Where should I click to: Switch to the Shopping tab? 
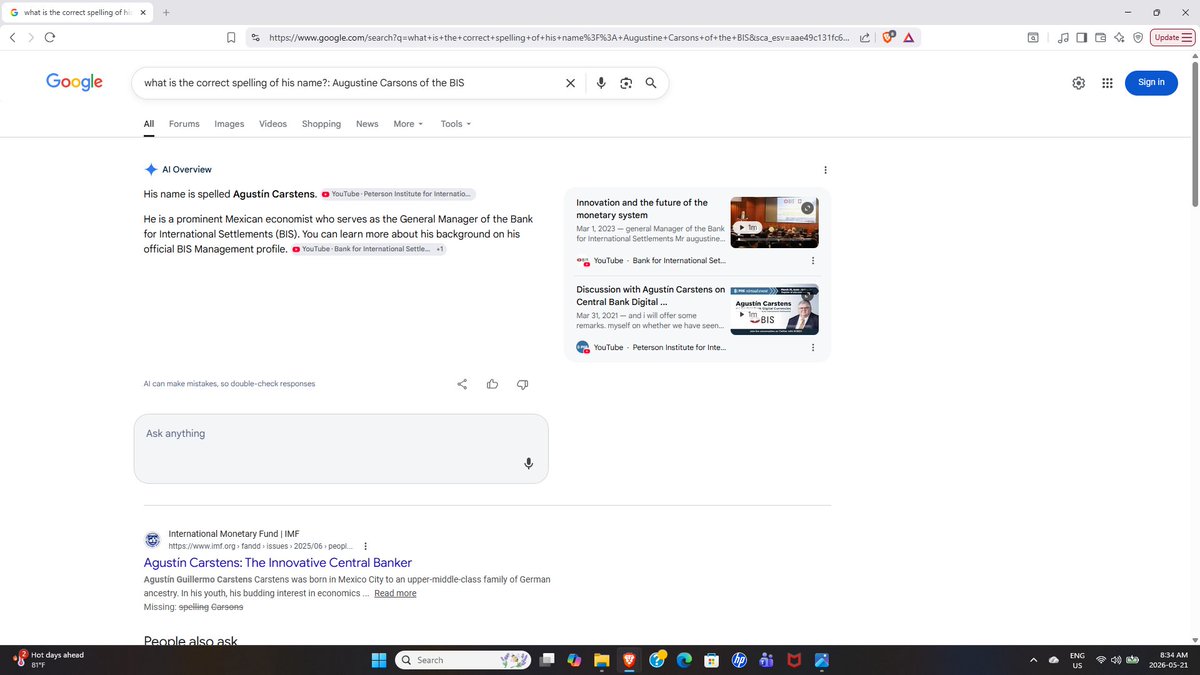tap(321, 124)
